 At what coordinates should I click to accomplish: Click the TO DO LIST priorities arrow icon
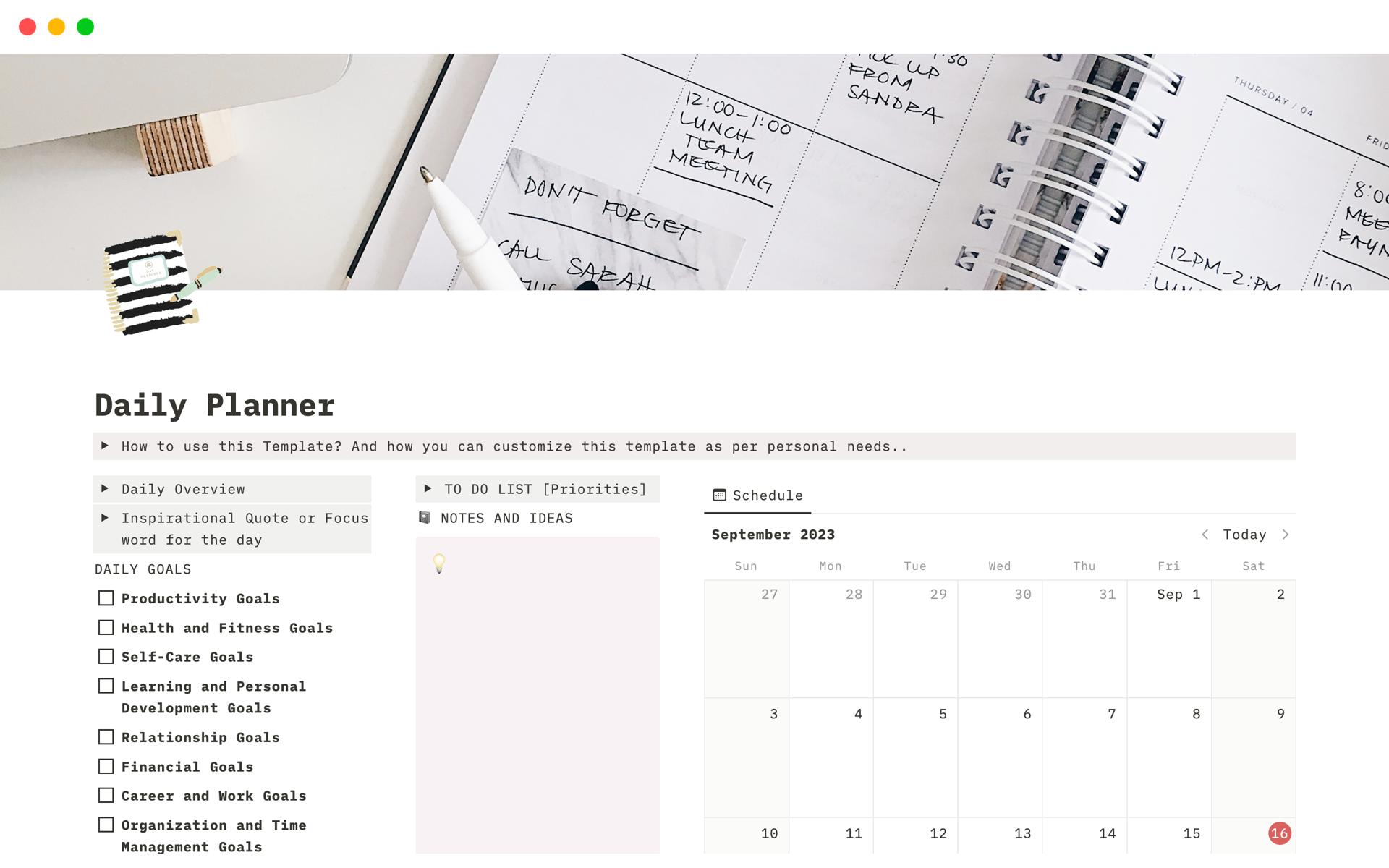pos(428,489)
